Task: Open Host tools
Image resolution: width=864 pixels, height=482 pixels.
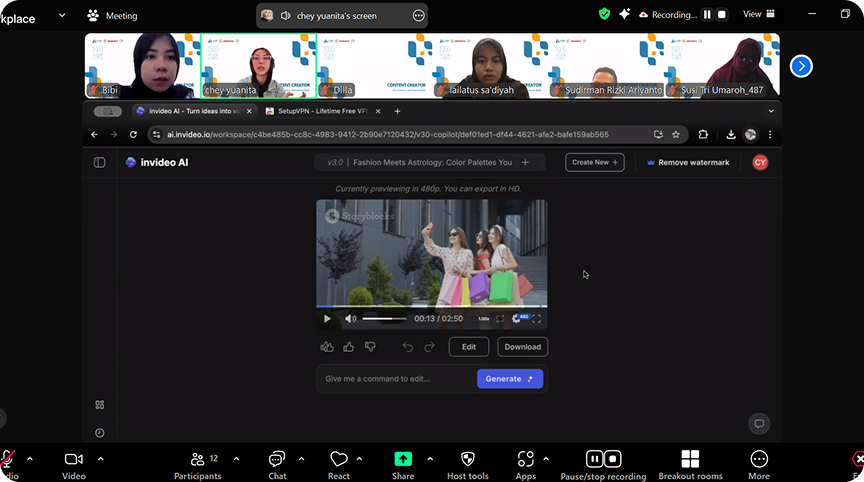Action: 468,465
